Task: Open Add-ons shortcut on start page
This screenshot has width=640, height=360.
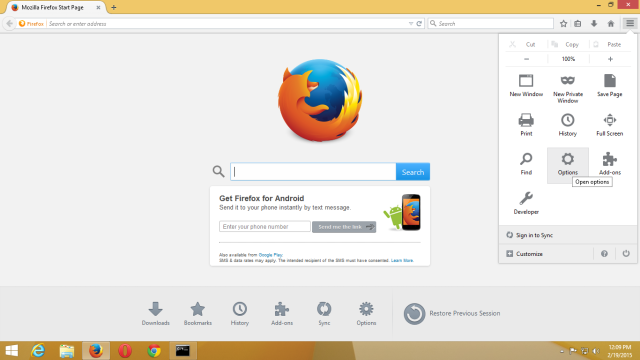Action: [x=282, y=313]
